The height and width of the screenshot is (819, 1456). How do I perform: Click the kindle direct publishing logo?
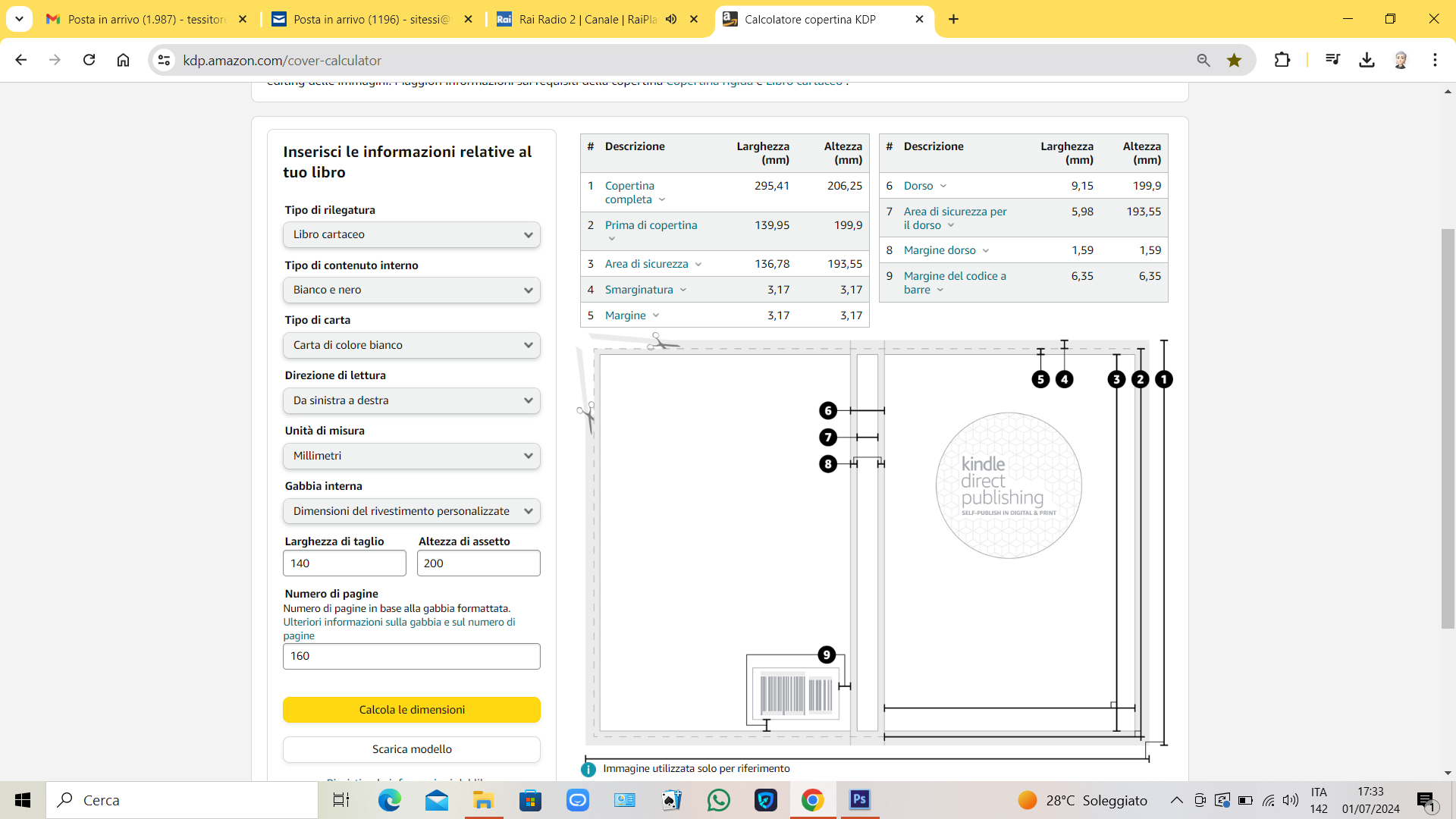coord(1009,485)
